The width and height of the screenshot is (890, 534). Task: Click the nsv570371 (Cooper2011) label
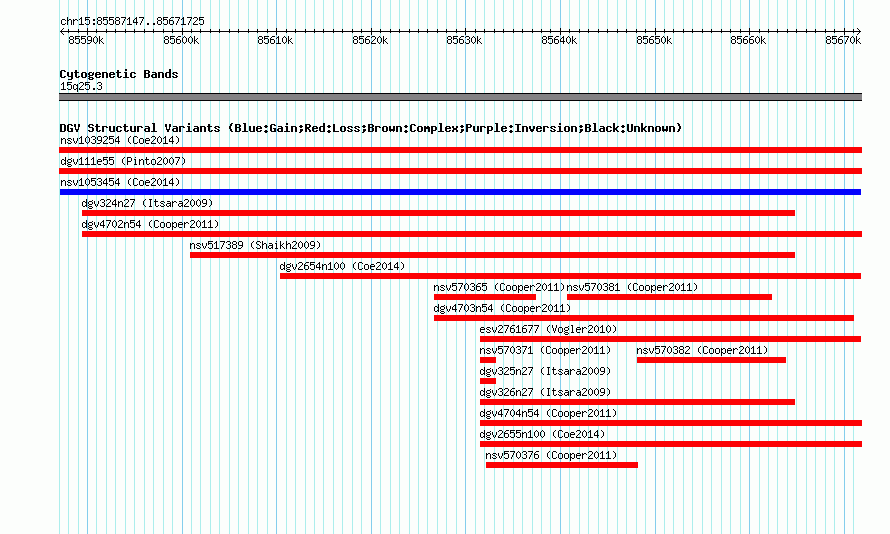click(545, 350)
